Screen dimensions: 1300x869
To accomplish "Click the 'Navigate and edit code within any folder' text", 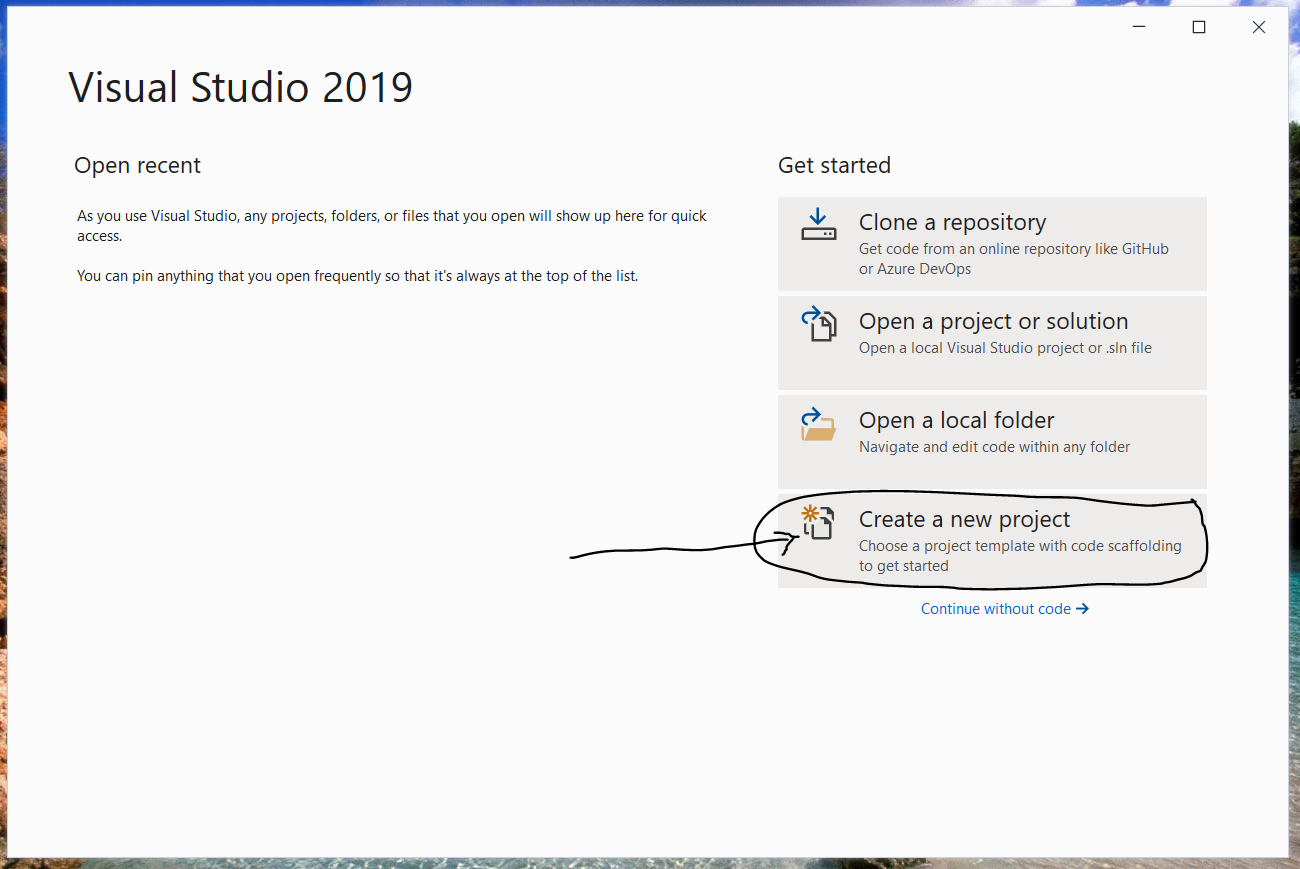I will (994, 447).
